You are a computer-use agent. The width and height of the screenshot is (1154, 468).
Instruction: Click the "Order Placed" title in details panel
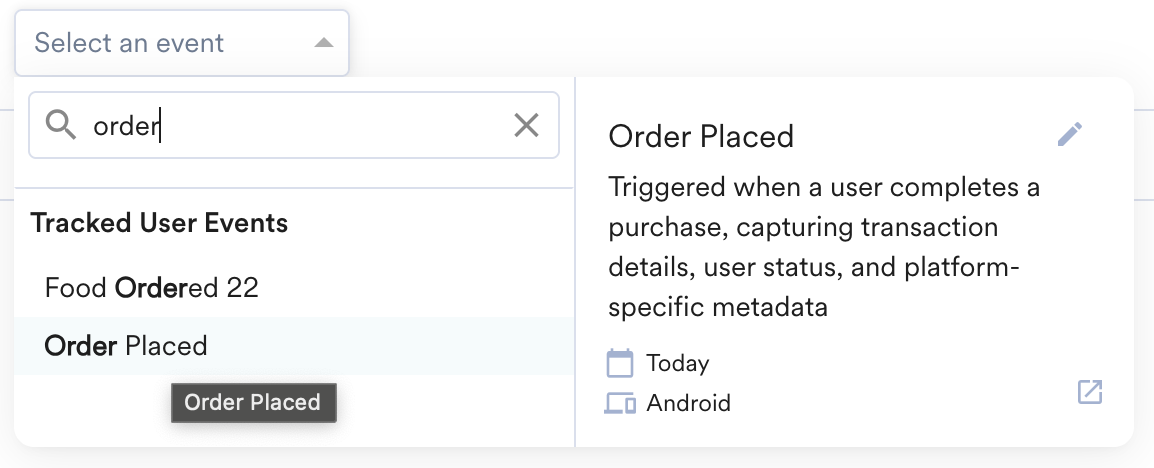tap(701, 136)
